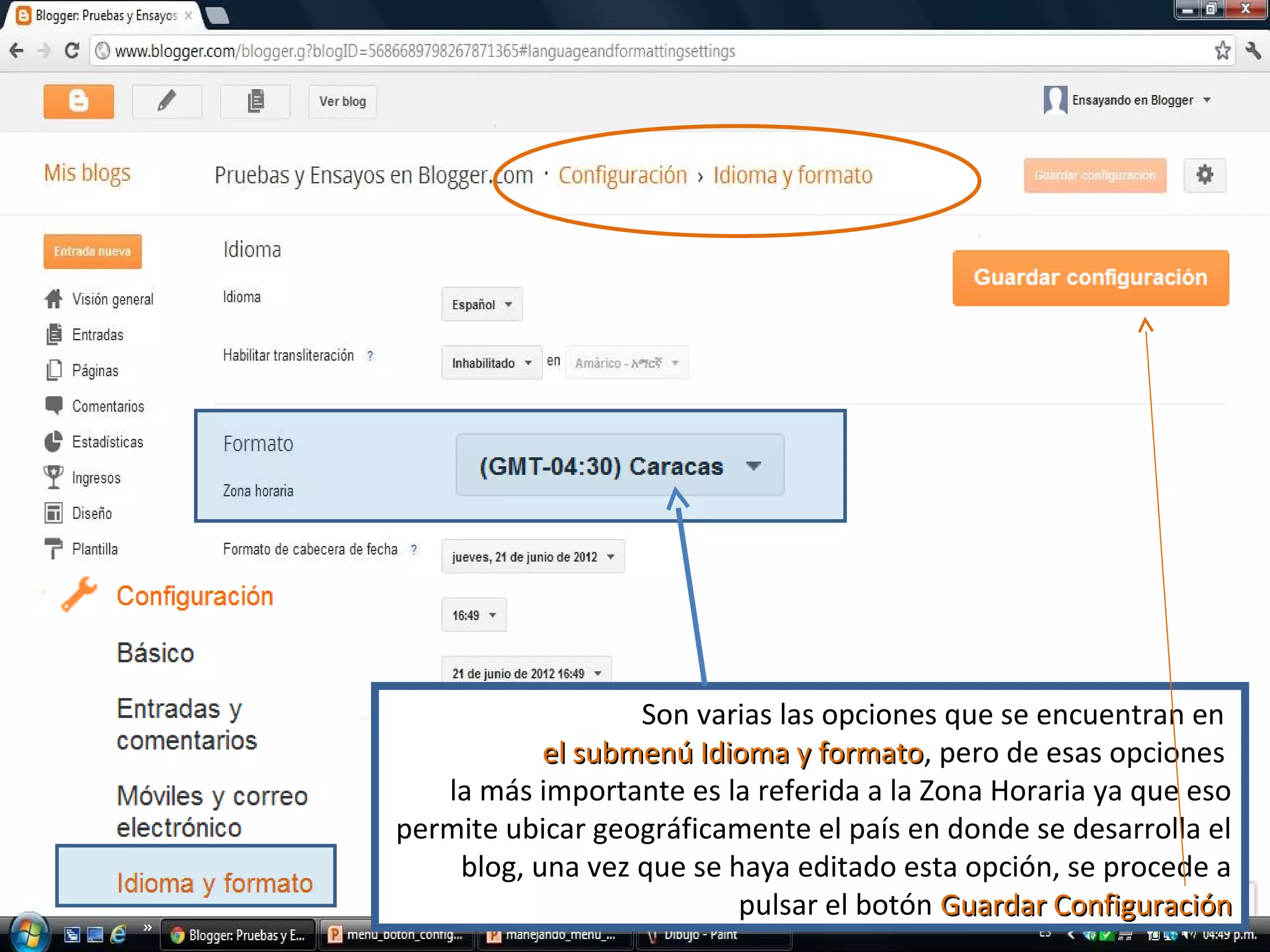Select Idioma y formato submenu
This screenshot has width=1270, height=952.
[215, 883]
